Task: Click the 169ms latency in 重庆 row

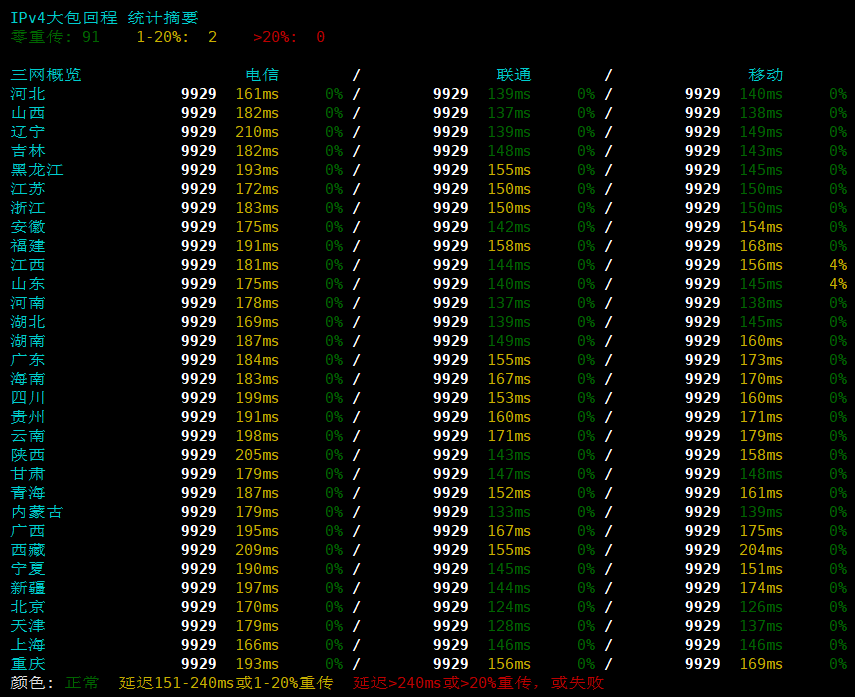Action: click(761, 664)
